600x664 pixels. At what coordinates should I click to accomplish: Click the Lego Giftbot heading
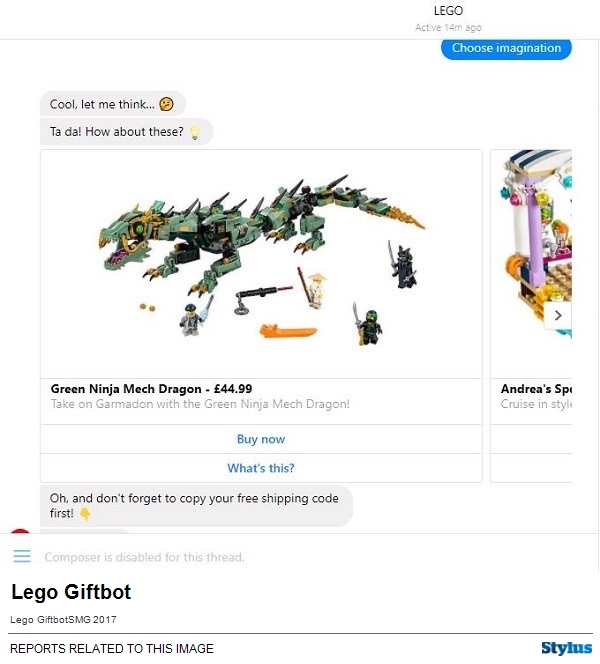point(71,593)
